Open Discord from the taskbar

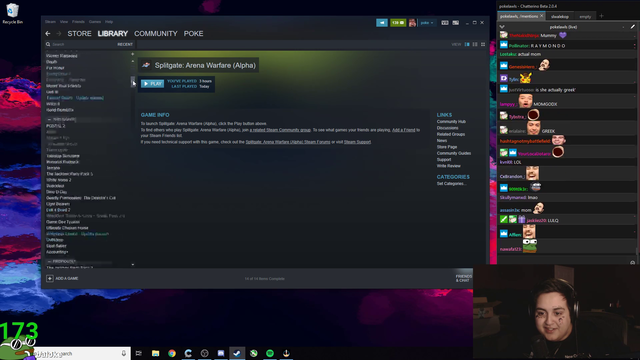221,353
